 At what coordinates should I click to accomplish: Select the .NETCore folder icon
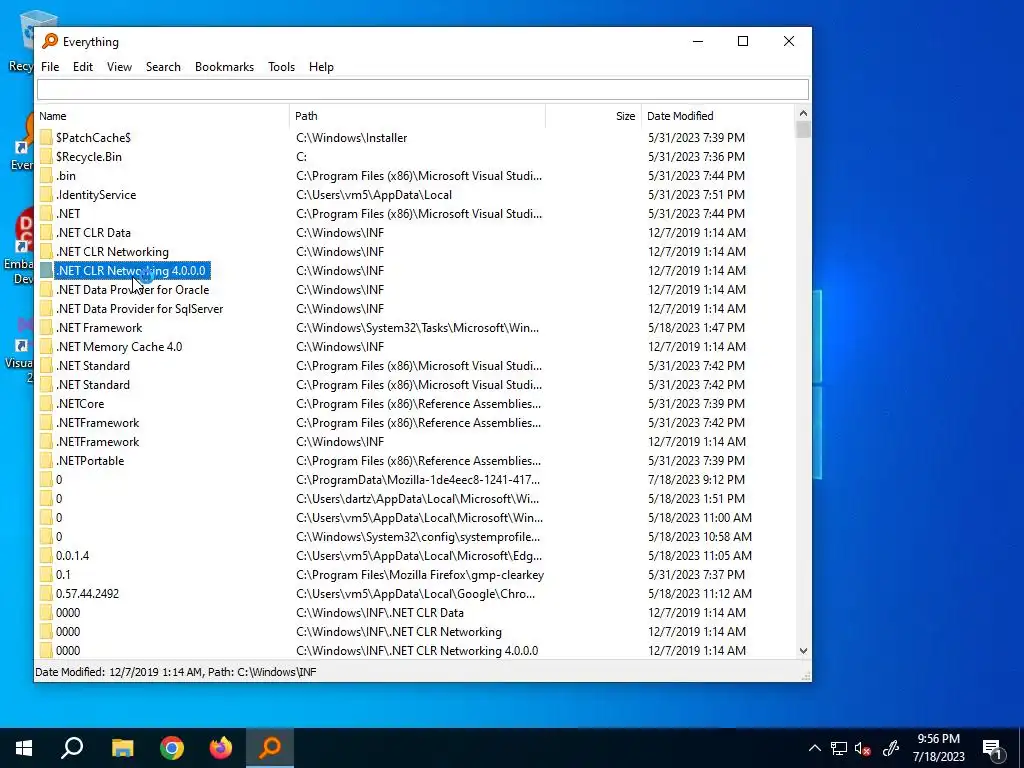[x=46, y=403]
